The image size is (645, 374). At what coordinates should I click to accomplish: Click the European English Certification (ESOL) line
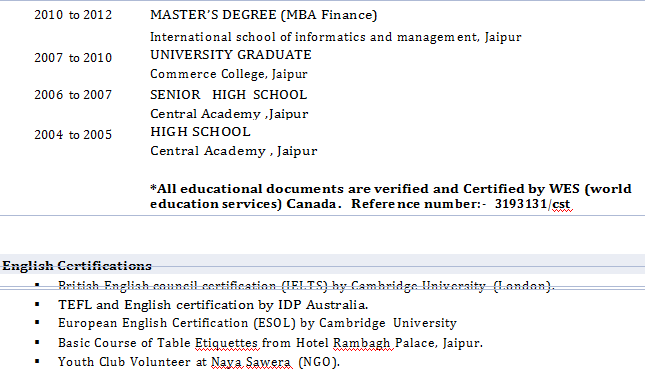click(258, 323)
